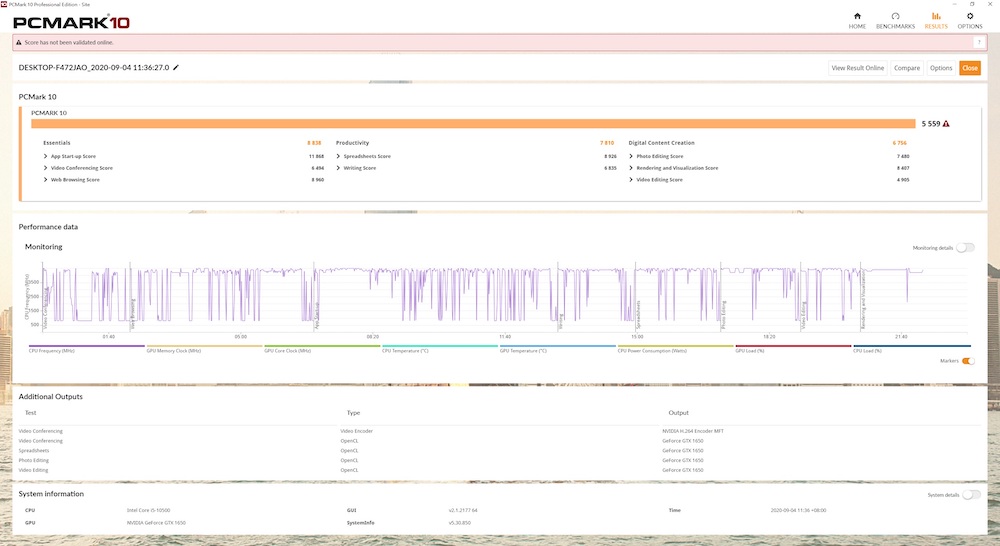This screenshot has width=1000, height=546.
Task: Click the warning icon in validation banner
Action: click(21, 43)
